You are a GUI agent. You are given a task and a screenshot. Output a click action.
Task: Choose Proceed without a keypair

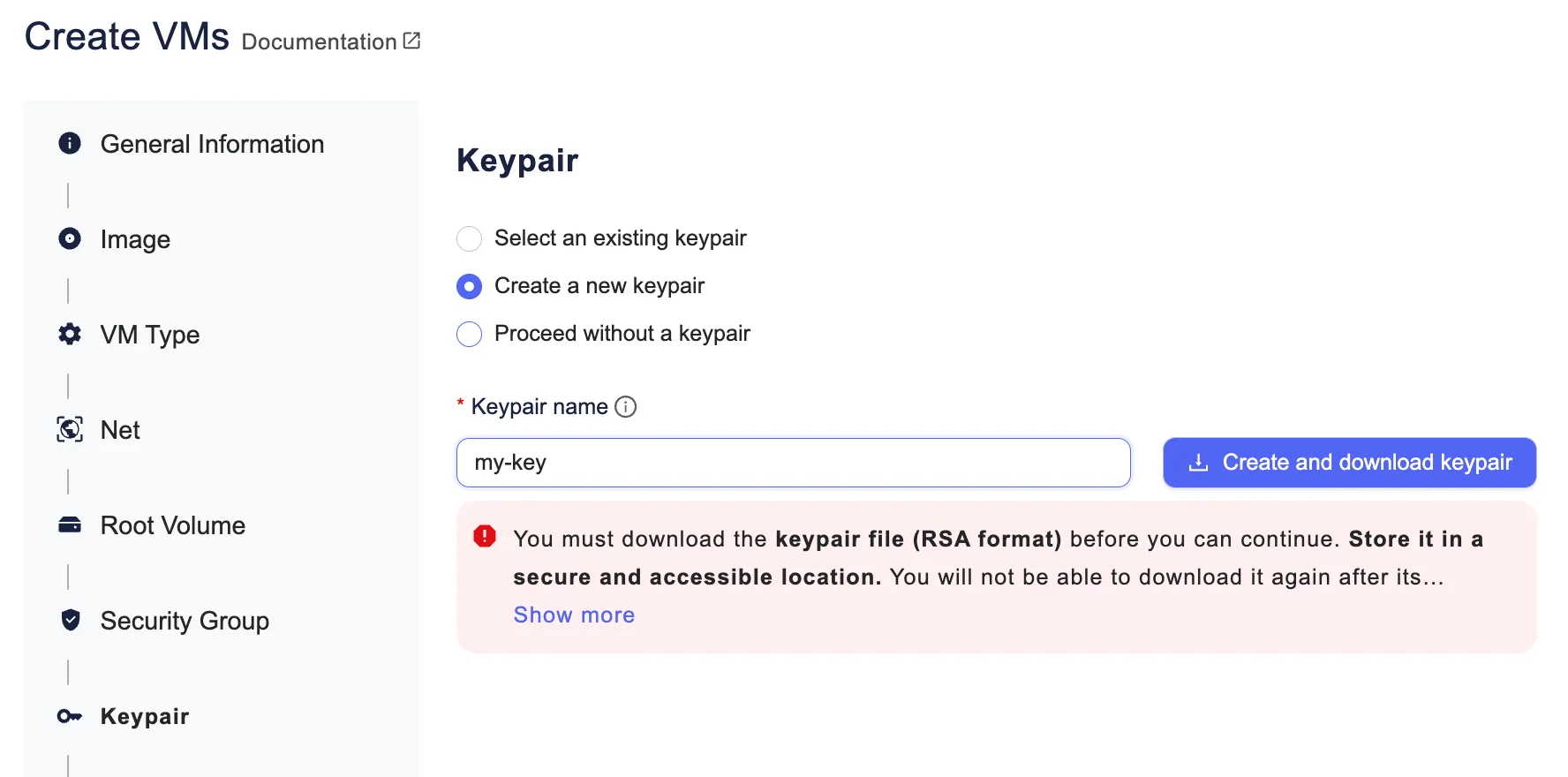click(469, 334)
